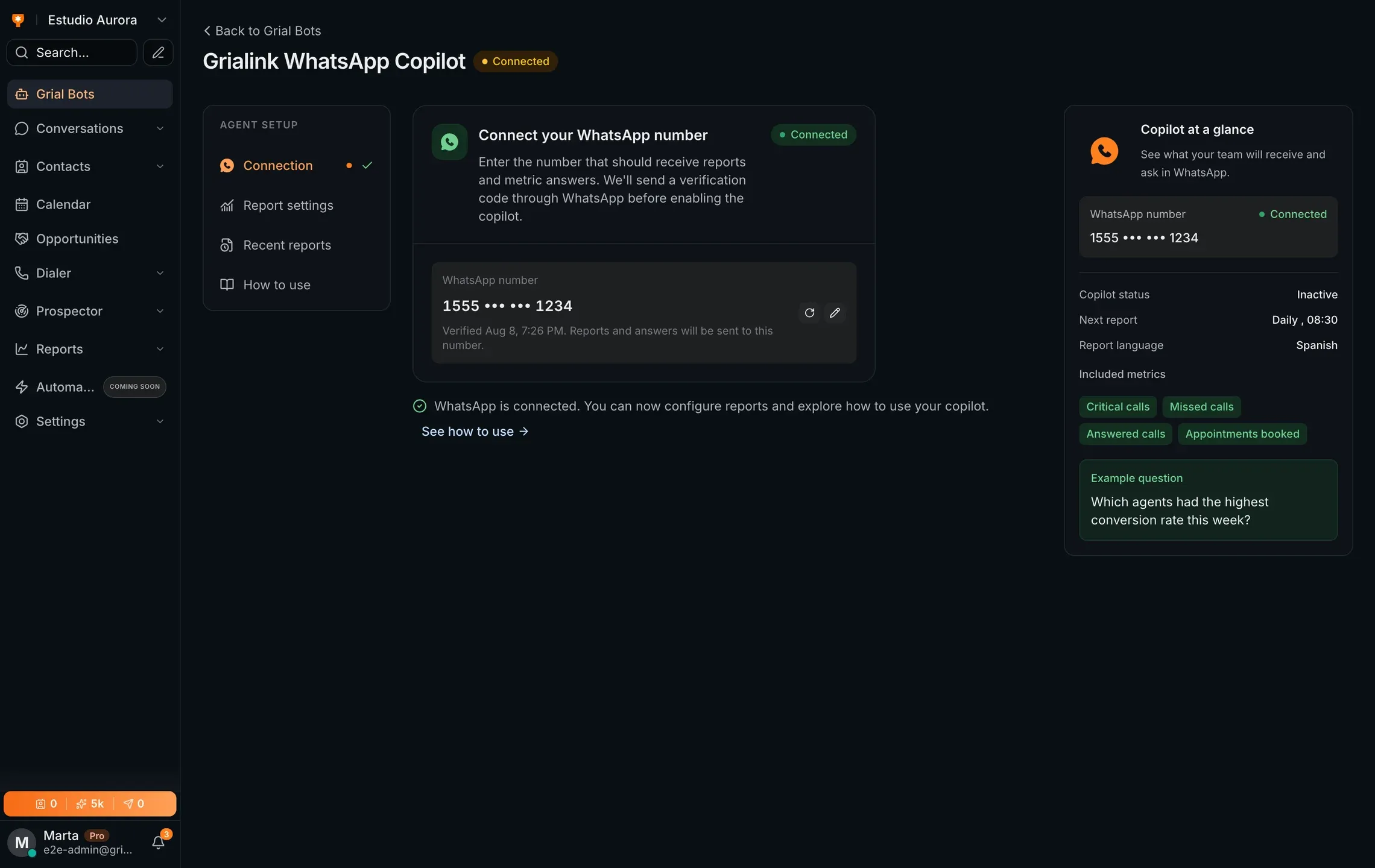Click the Answered calls metric tag
Screen dimensions: 1375x868
[x=1125, y=434]
